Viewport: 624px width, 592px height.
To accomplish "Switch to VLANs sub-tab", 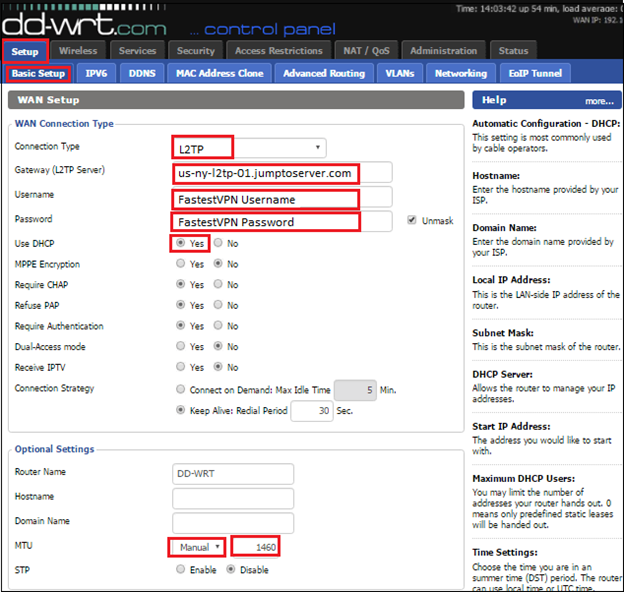I will (400, 74).
